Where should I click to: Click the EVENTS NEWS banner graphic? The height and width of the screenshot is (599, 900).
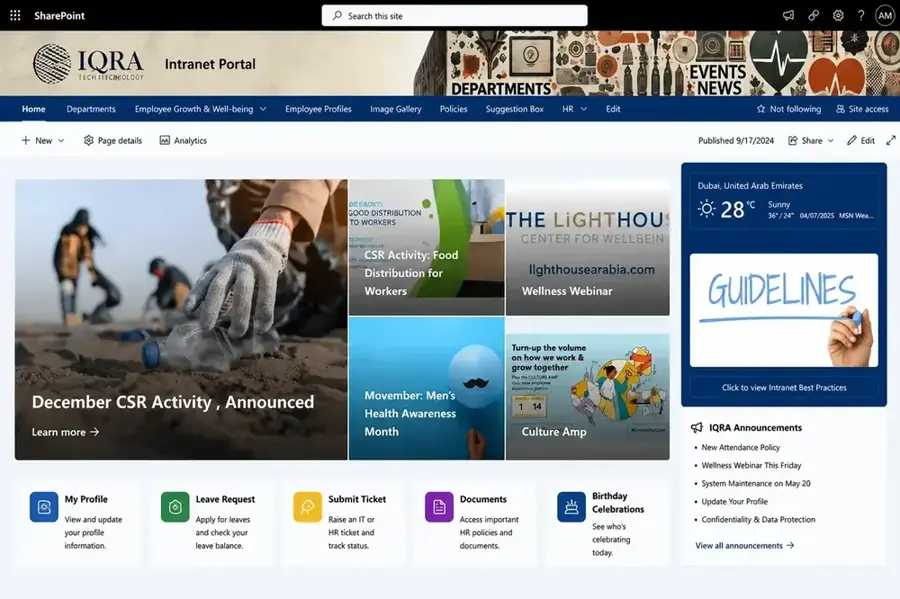pos(718,80)
